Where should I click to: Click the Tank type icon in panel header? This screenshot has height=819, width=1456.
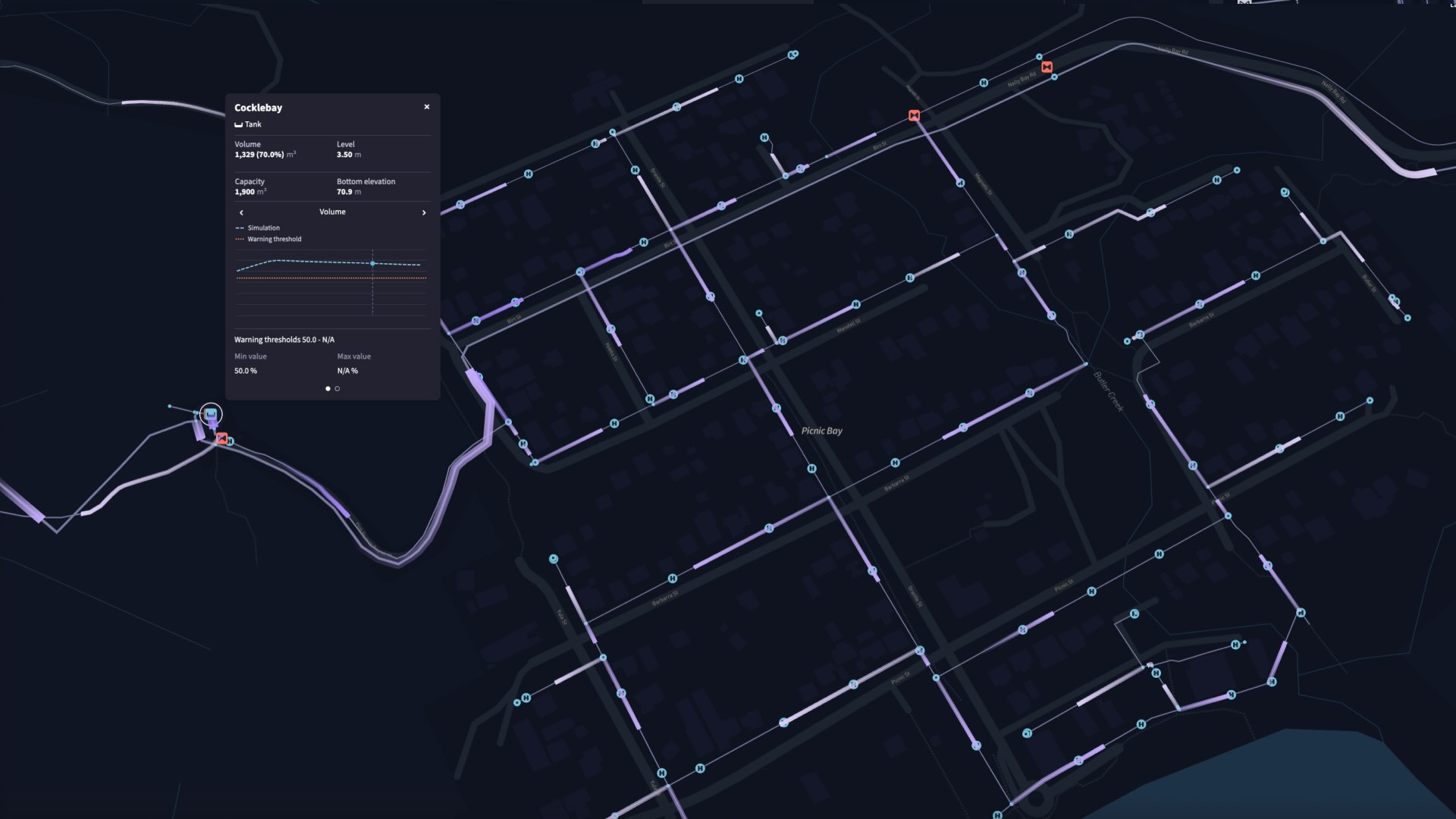tap(238, 124)
